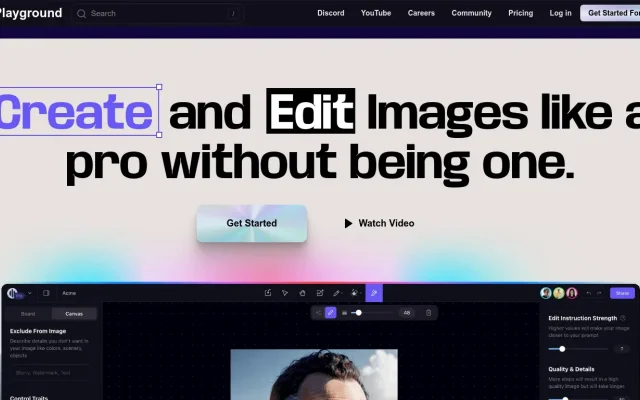Click Watch Video play button
640x400 pixels.
379,223
